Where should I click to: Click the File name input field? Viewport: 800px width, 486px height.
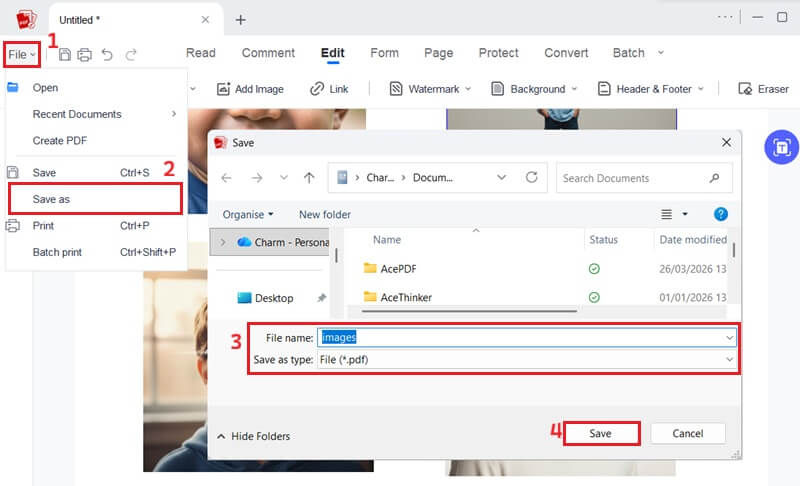click(x=527, y=338)
